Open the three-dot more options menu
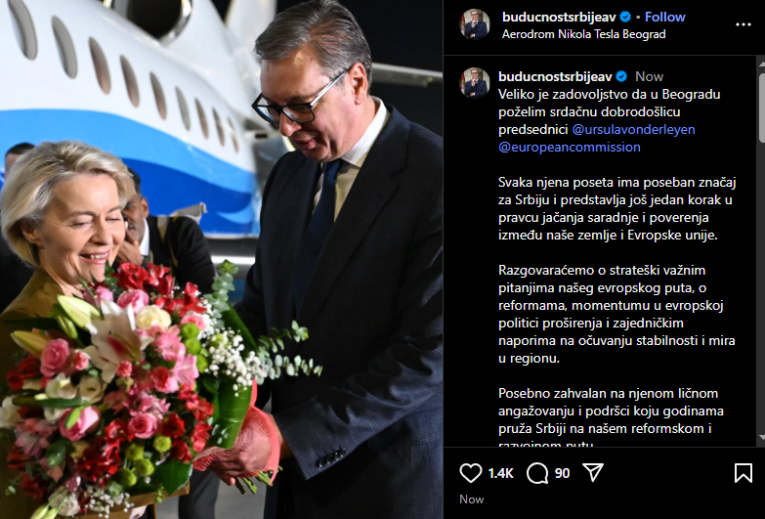 coord(743,25)
